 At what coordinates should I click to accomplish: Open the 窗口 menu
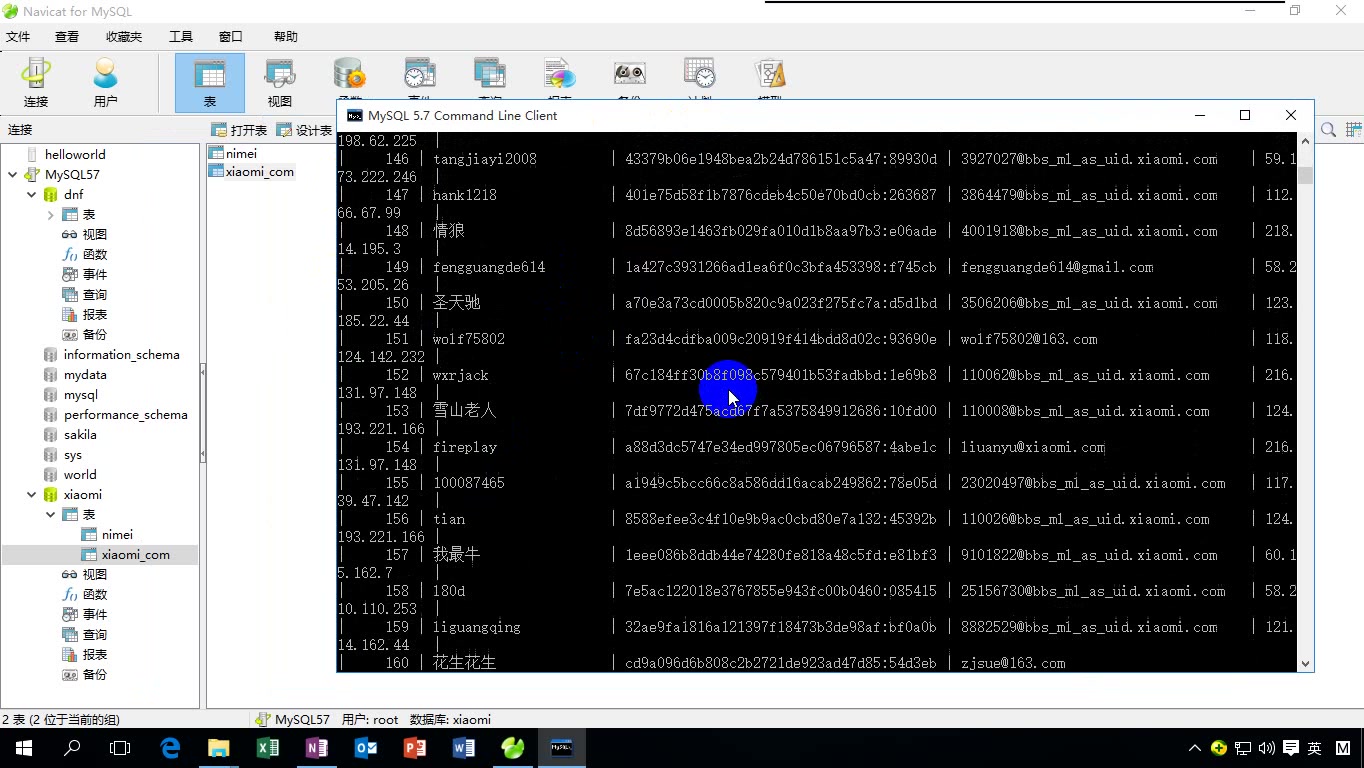point(231,37)
